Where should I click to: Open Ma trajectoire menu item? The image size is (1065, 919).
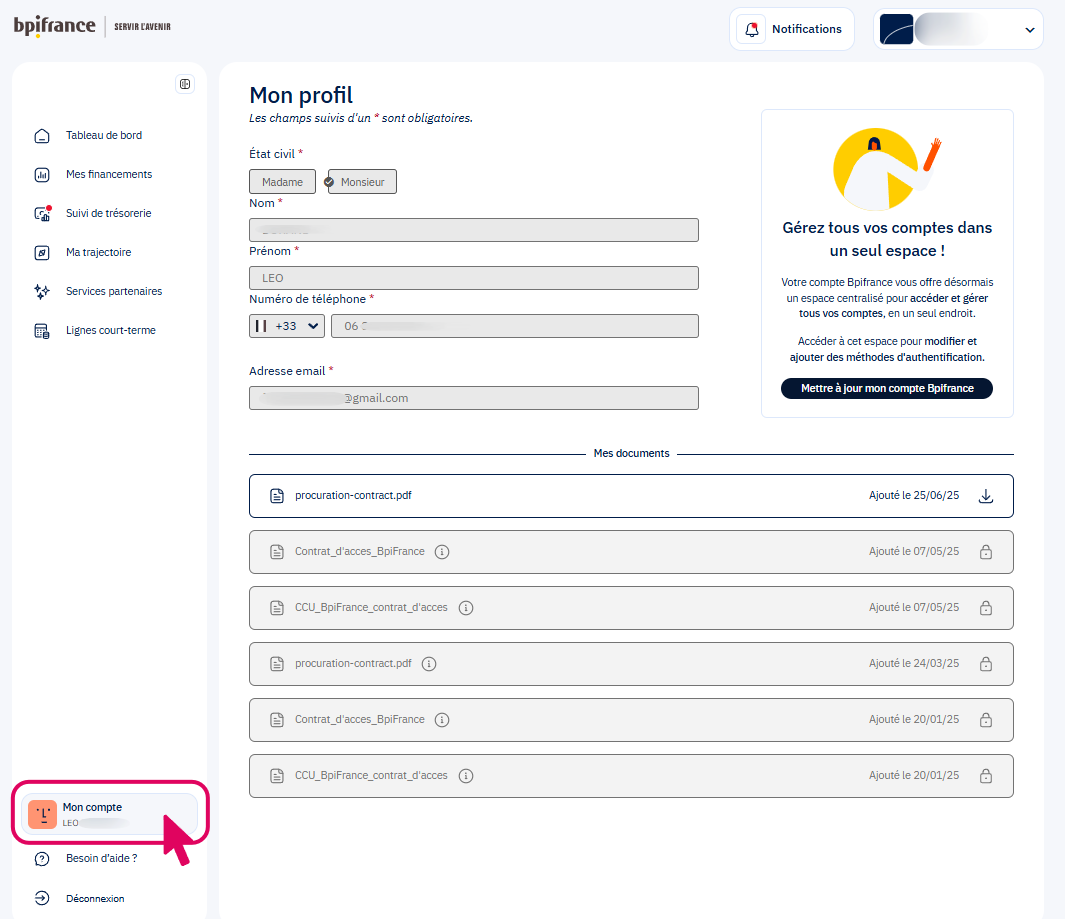(98, 253)
